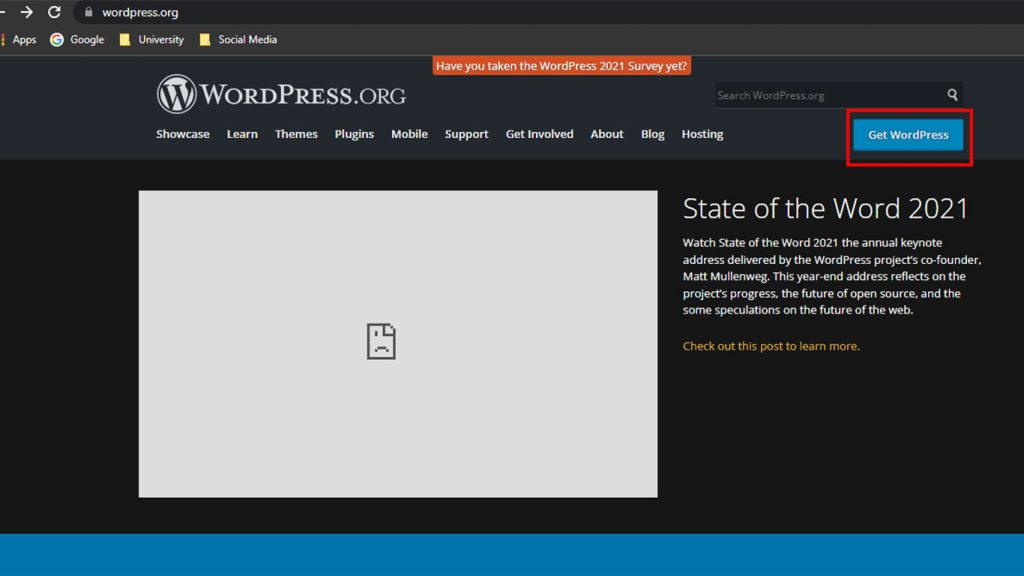Open the Social Media bookmarks folder
The width and height of the screenshot is (1024, 576).
click(x=238, y=40)
